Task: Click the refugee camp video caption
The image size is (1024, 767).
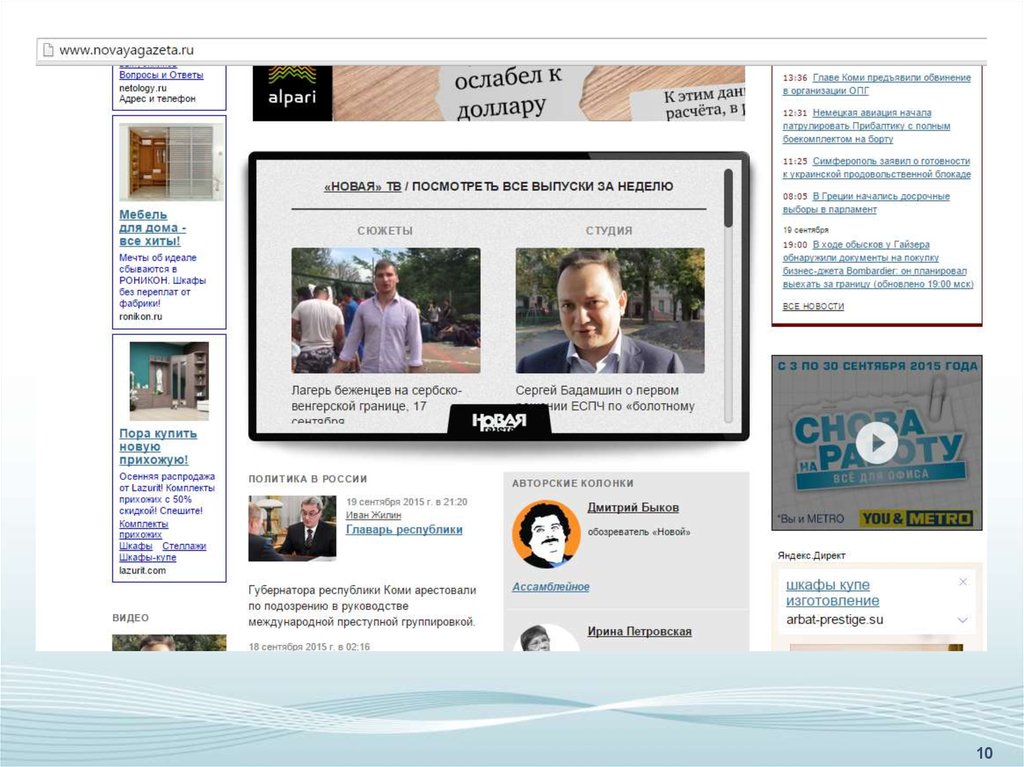Action: [377, 406]
